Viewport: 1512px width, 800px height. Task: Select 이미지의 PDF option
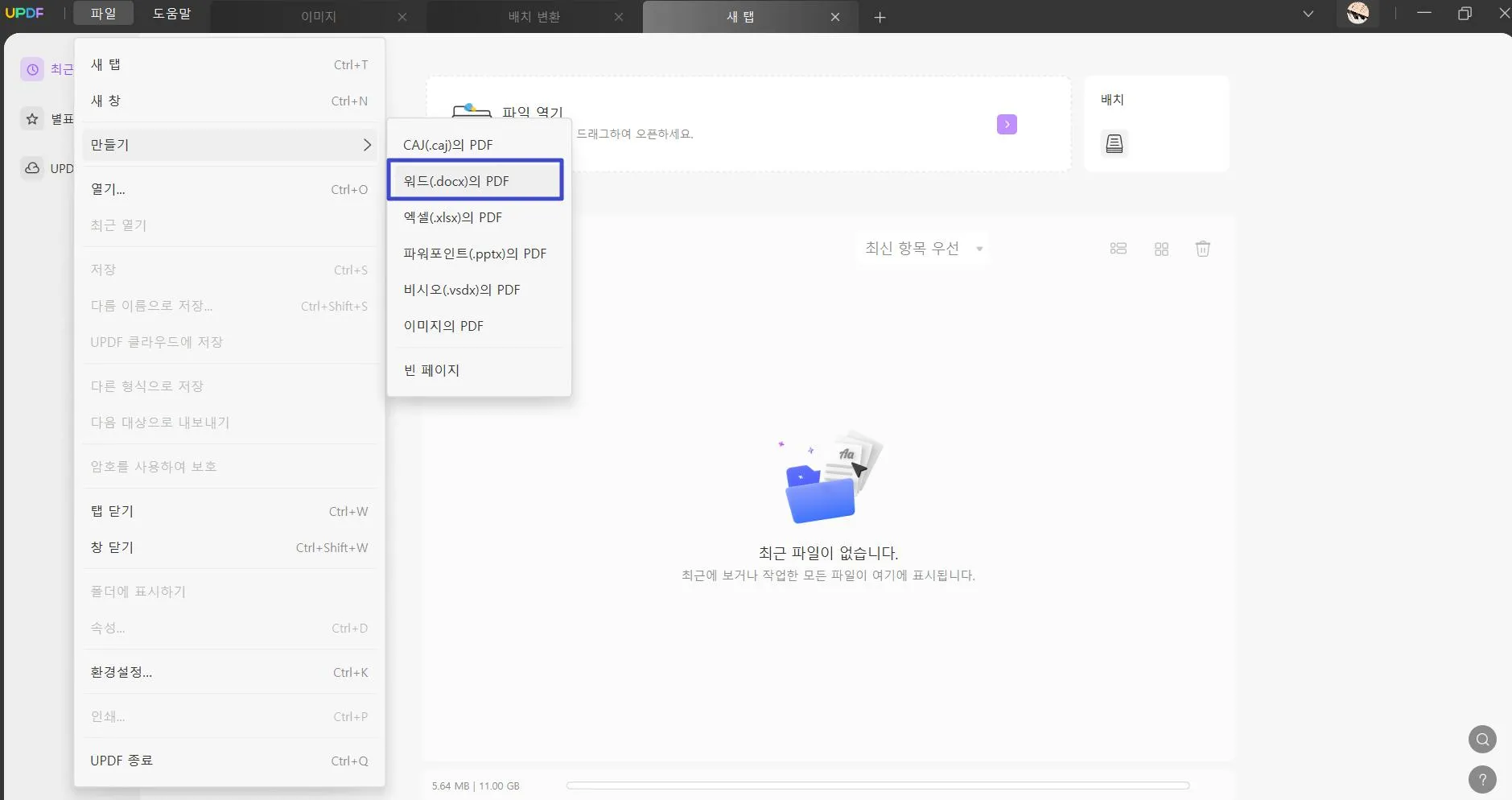coord(478,326)
